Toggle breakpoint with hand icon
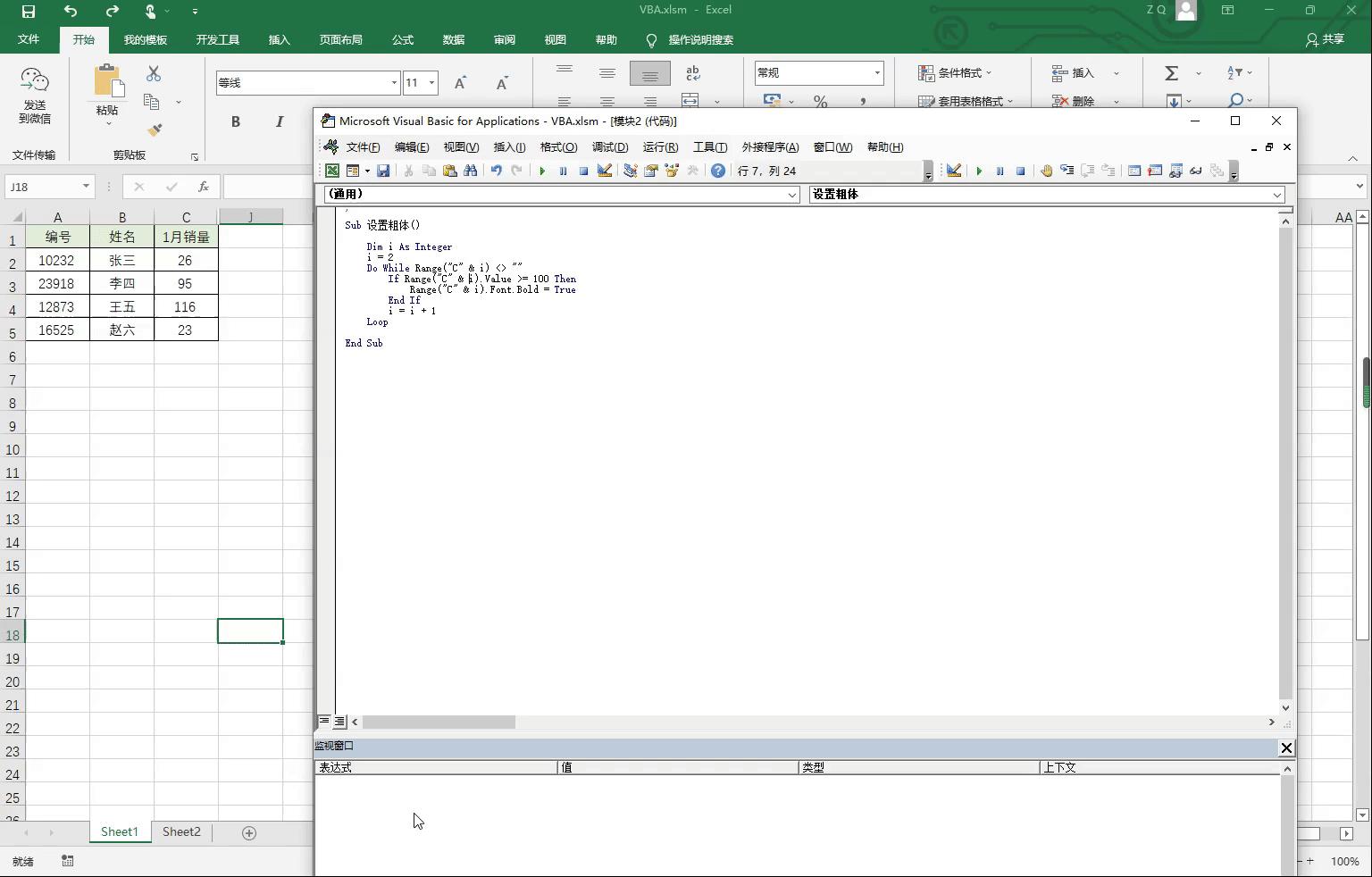Viewport: 1372px width, 877px height. point(1046,171)
